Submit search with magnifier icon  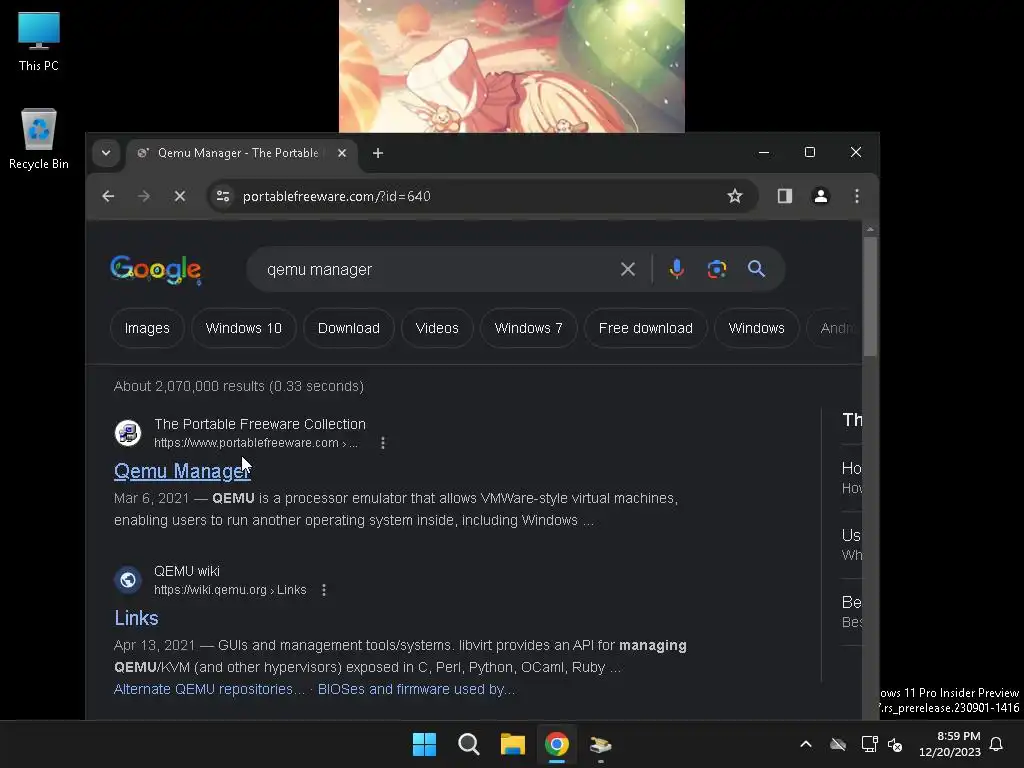coord(756,269)
